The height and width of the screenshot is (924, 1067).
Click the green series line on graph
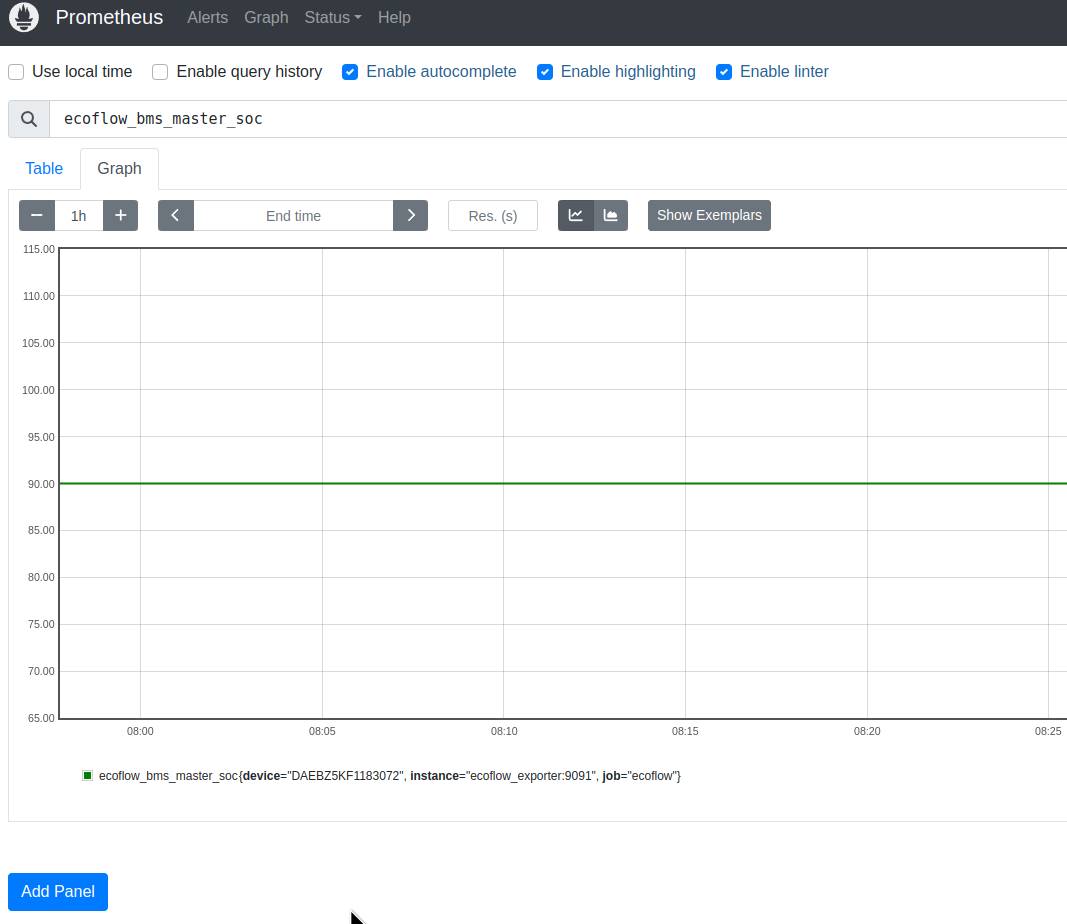coord(563,483)
